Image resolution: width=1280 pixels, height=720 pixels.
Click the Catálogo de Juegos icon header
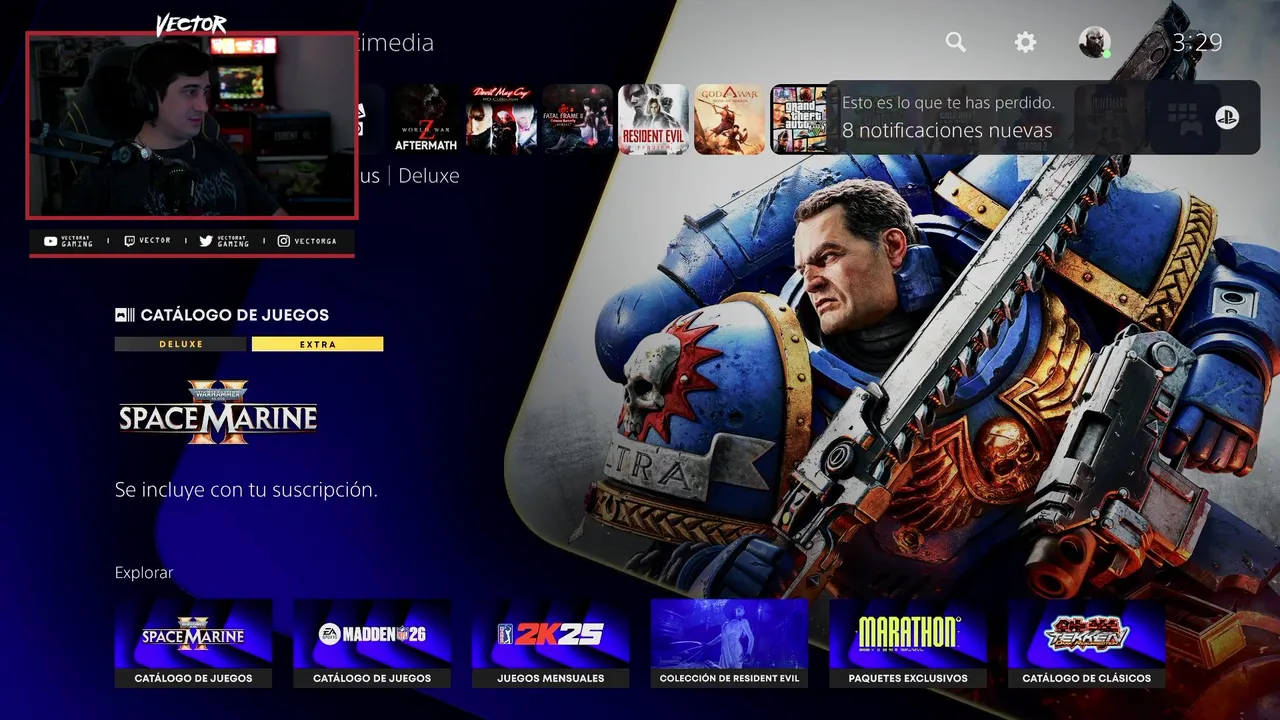pos(222,315)
